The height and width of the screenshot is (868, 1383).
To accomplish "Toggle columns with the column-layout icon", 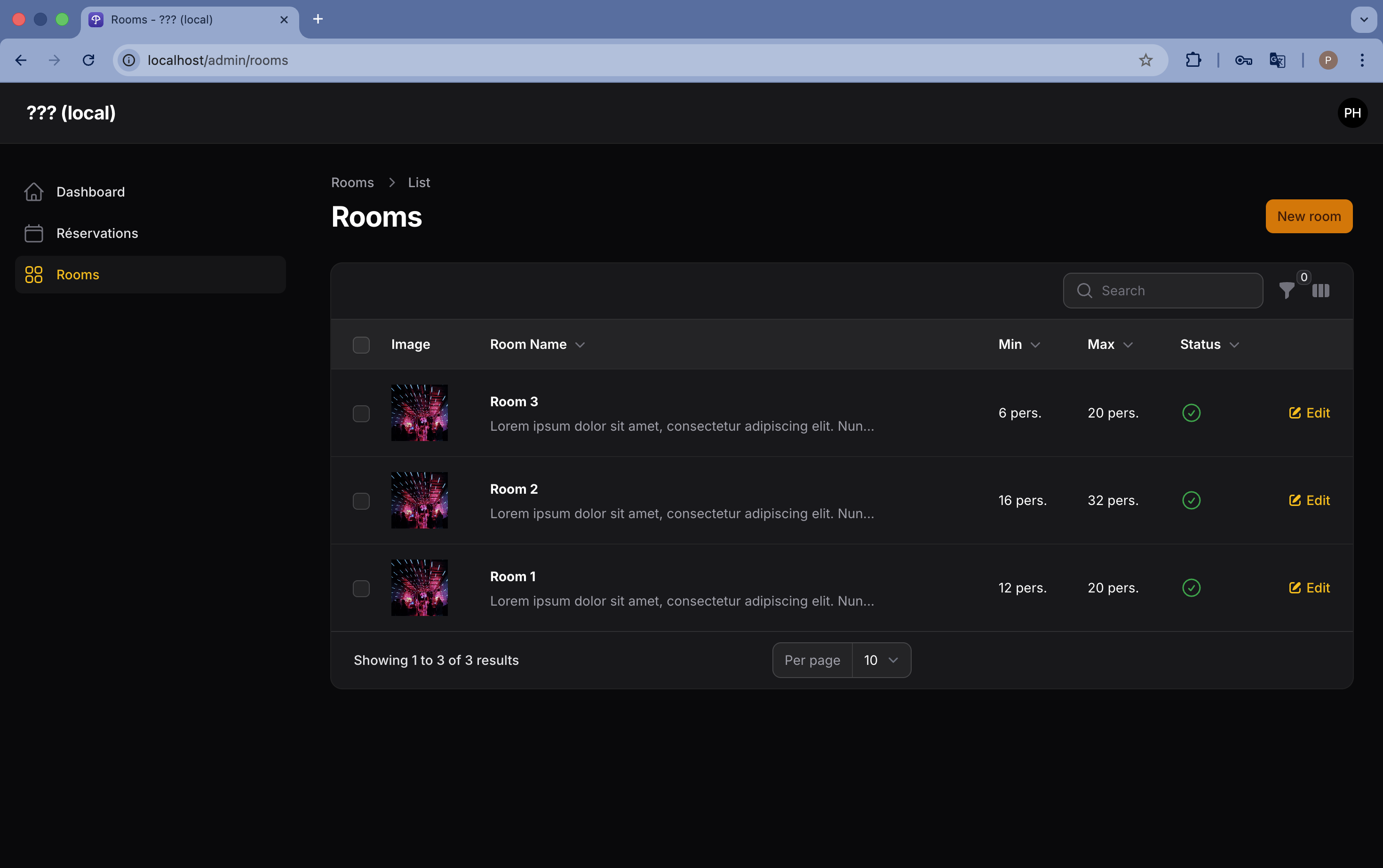I will [x=1320, y=291].
